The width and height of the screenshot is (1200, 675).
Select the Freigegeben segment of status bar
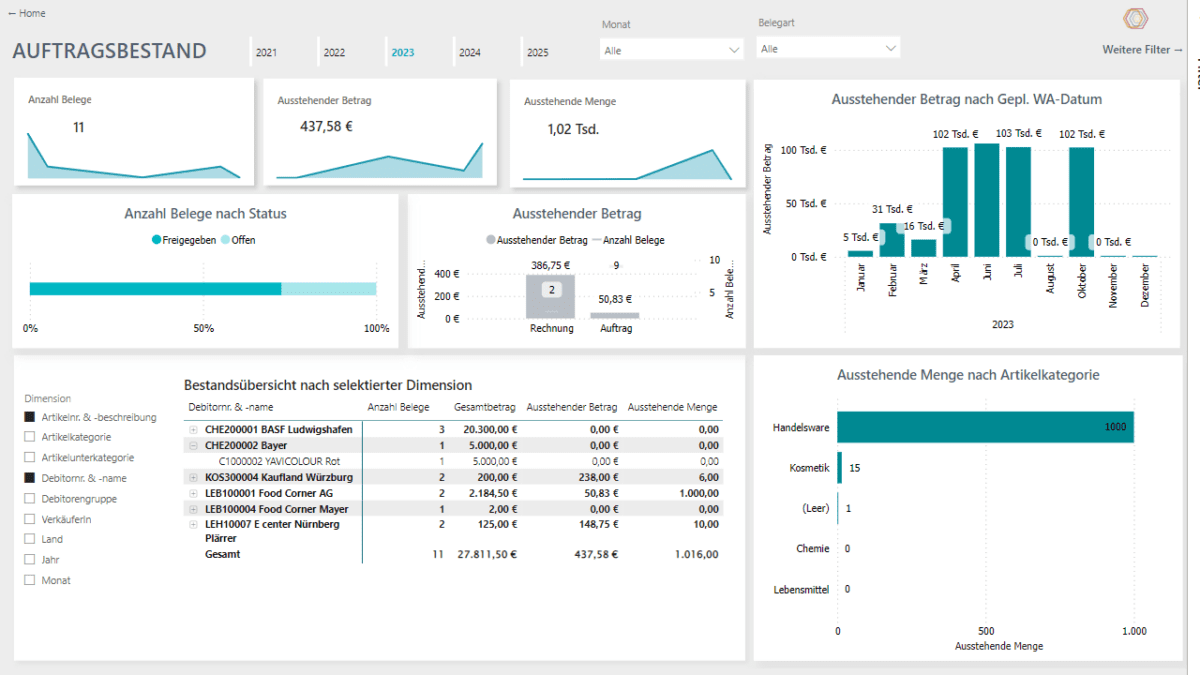[x=155, y=289]
